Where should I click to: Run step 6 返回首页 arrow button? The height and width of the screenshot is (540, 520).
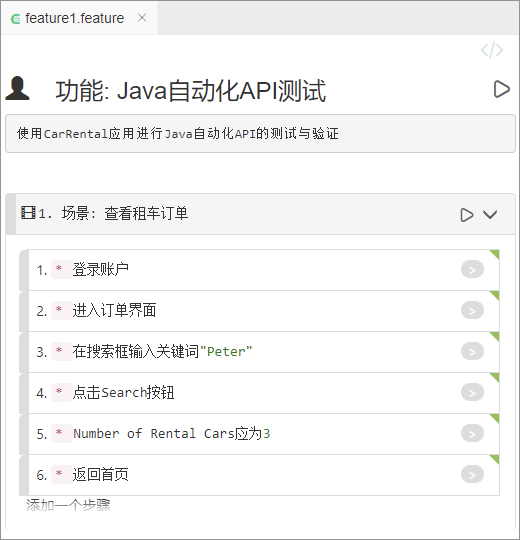(x=472, y=474)
